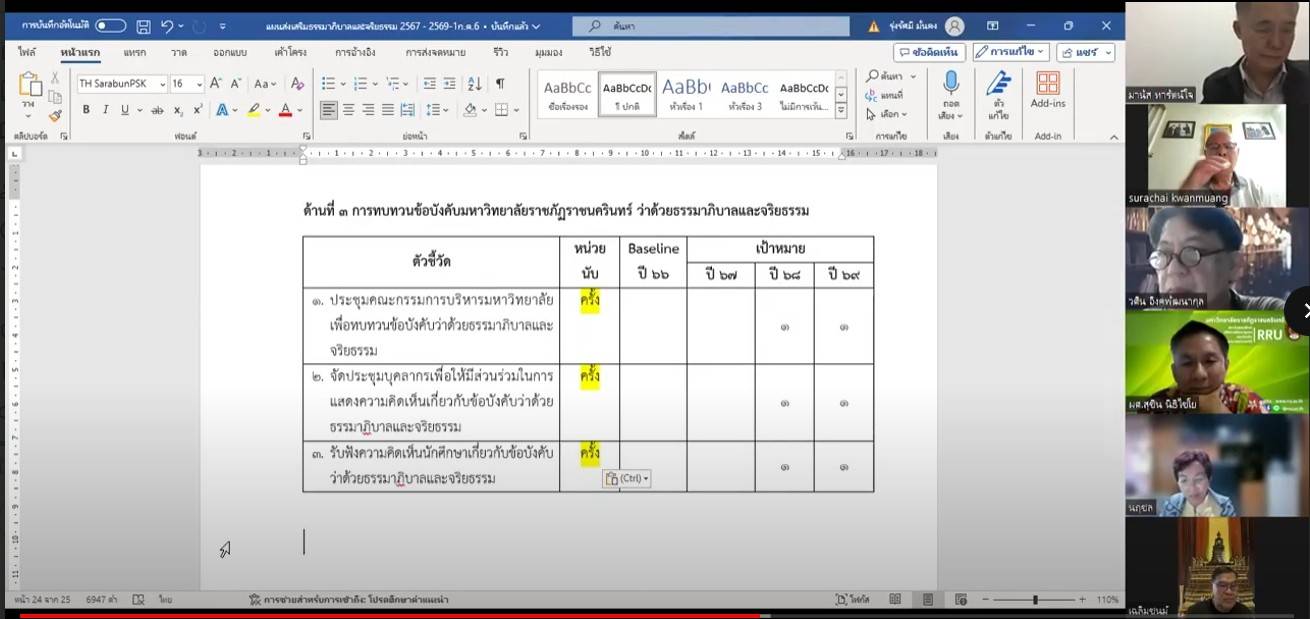Click the Decrease Font Size icon
This screenshot has width=1310, height=619.
236,84
